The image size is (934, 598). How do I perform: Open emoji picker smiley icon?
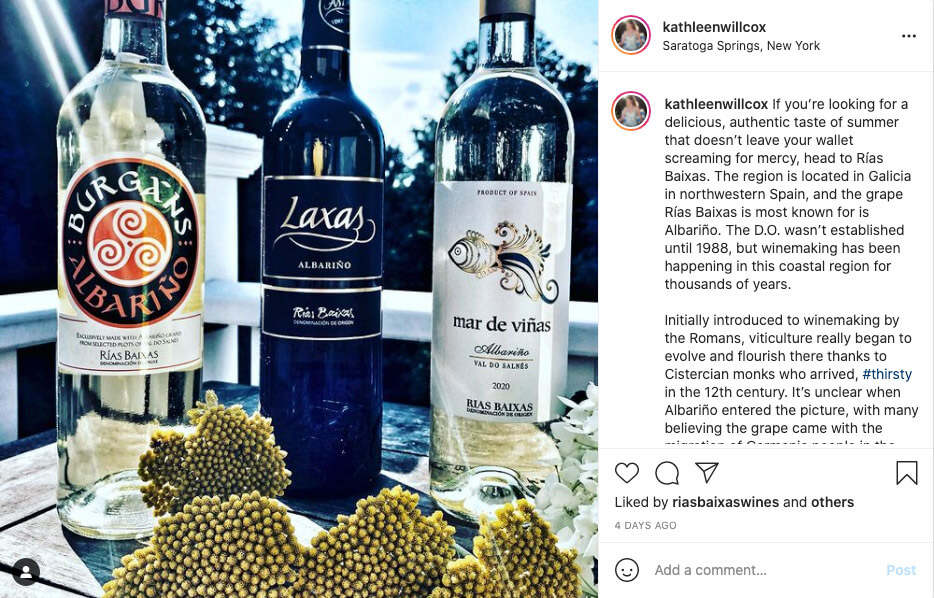pyautogui.click(x=627, y=570)
